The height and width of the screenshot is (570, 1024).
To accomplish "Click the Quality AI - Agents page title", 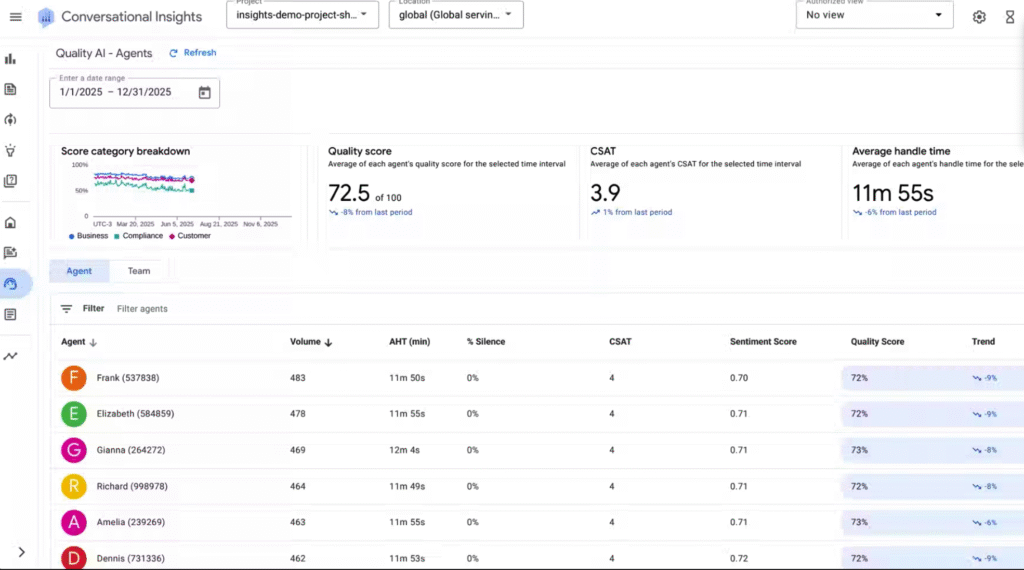I will coord(104,54).
